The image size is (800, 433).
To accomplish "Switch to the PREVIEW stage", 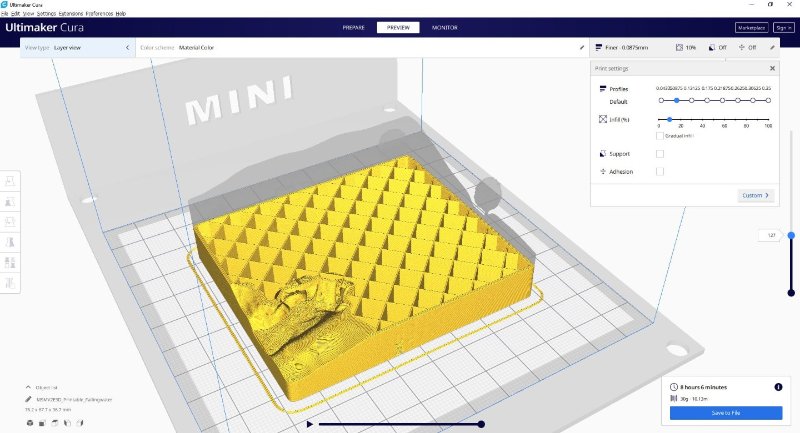I will (398, 28).
